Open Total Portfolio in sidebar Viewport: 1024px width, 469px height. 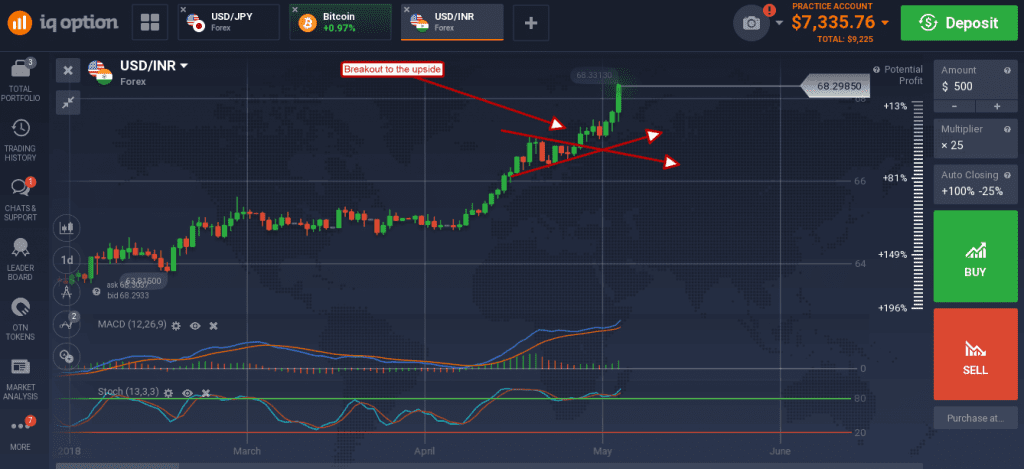click(x=22, y=80)
